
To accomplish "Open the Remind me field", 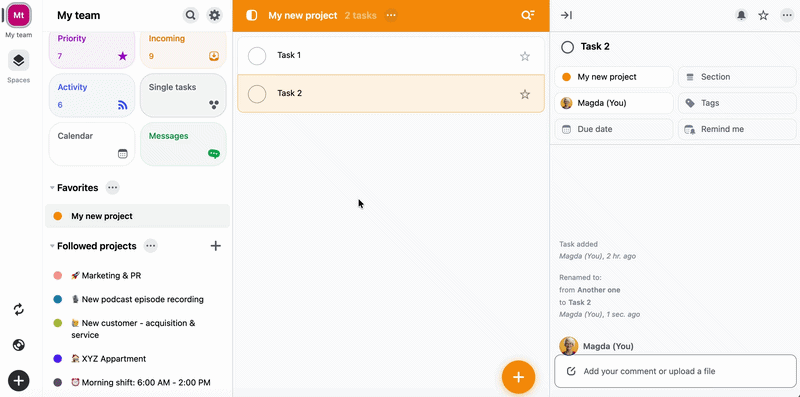I will click(737, 129).
